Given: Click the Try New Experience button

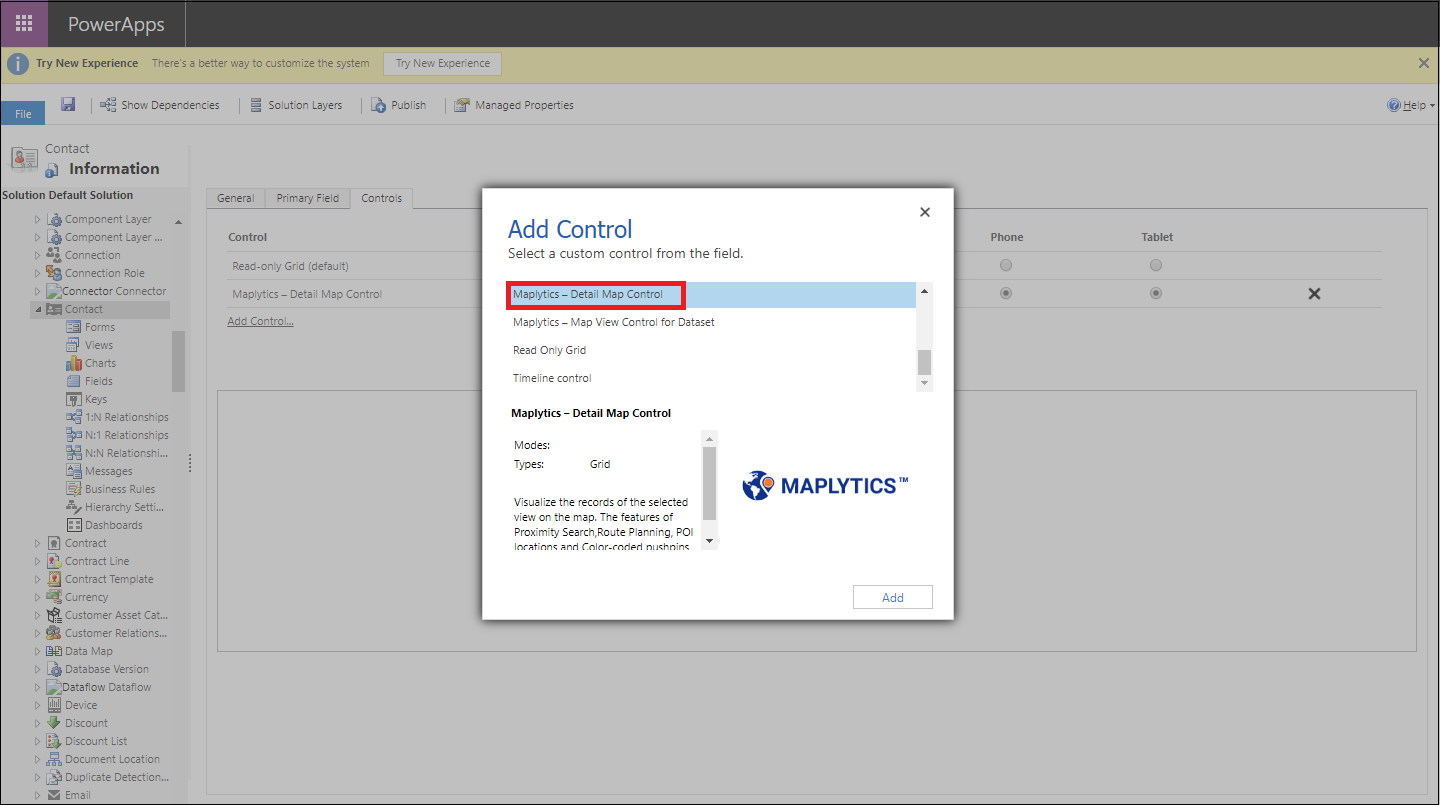Looking at the screenshot, I should [443, 63].
